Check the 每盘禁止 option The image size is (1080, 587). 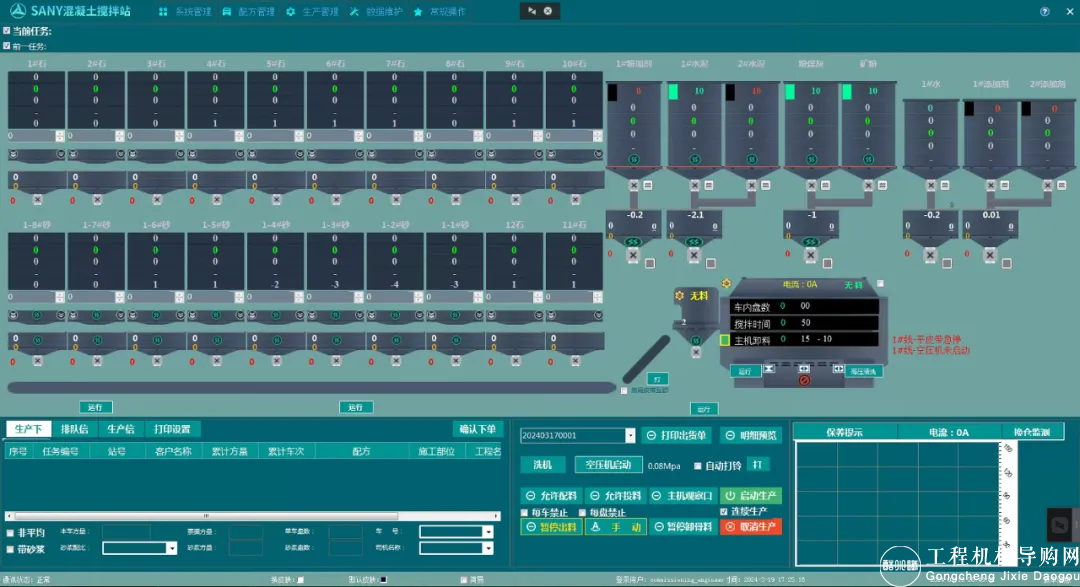pos(583,513)
